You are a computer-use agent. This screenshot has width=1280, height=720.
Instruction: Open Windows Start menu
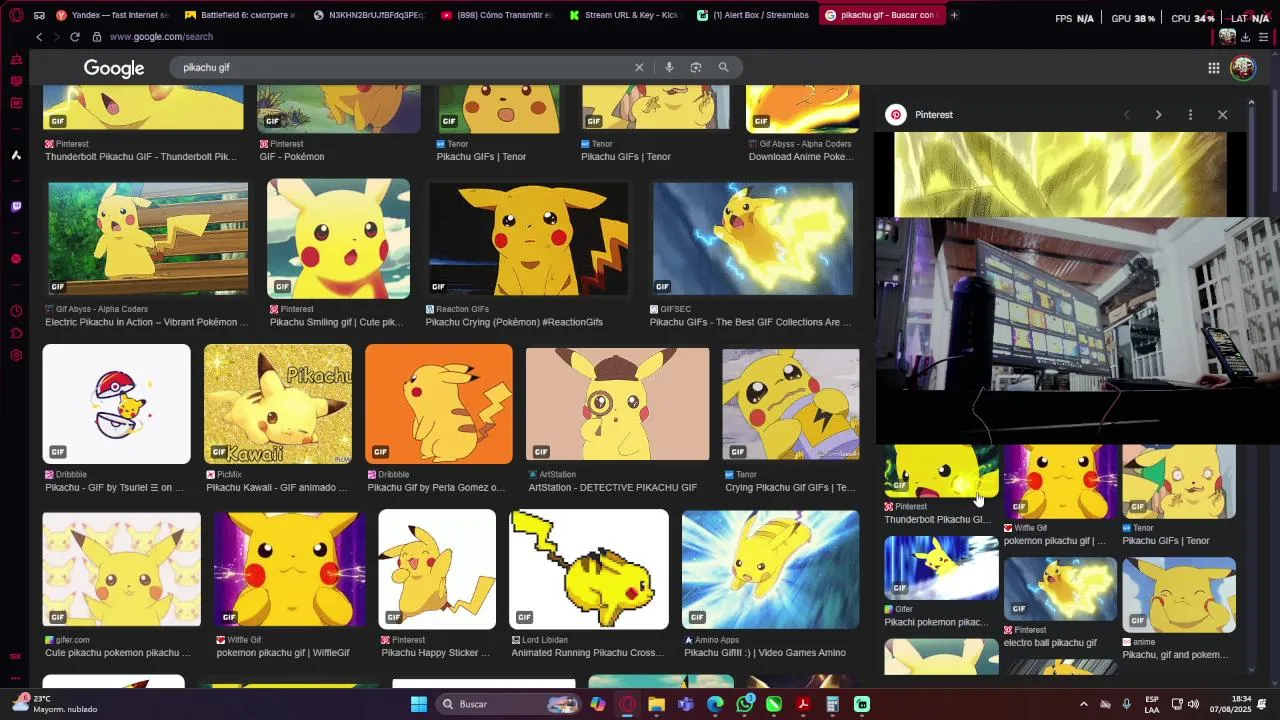click(419, 704)
